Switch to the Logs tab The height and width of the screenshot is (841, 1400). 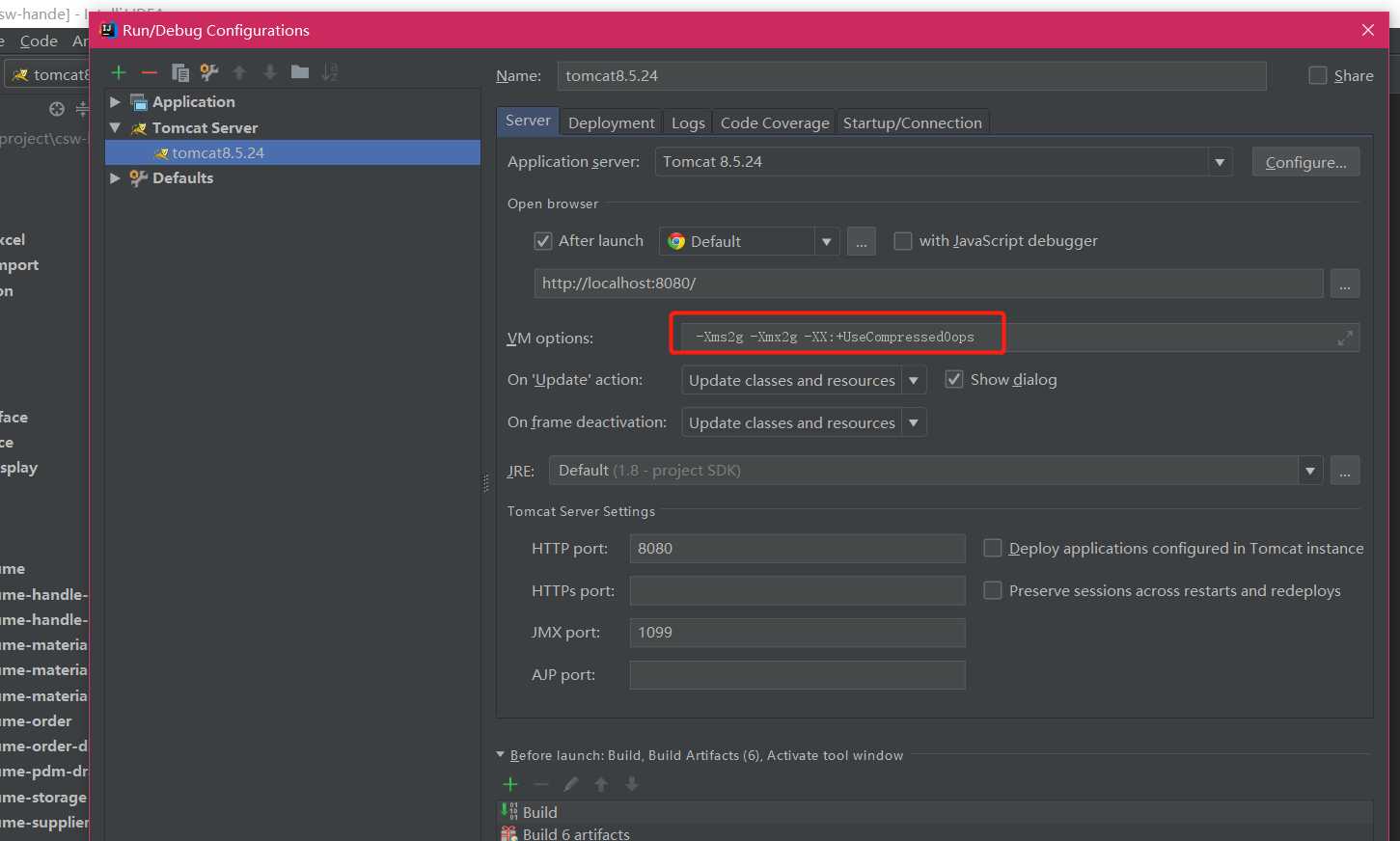point(688,122)
